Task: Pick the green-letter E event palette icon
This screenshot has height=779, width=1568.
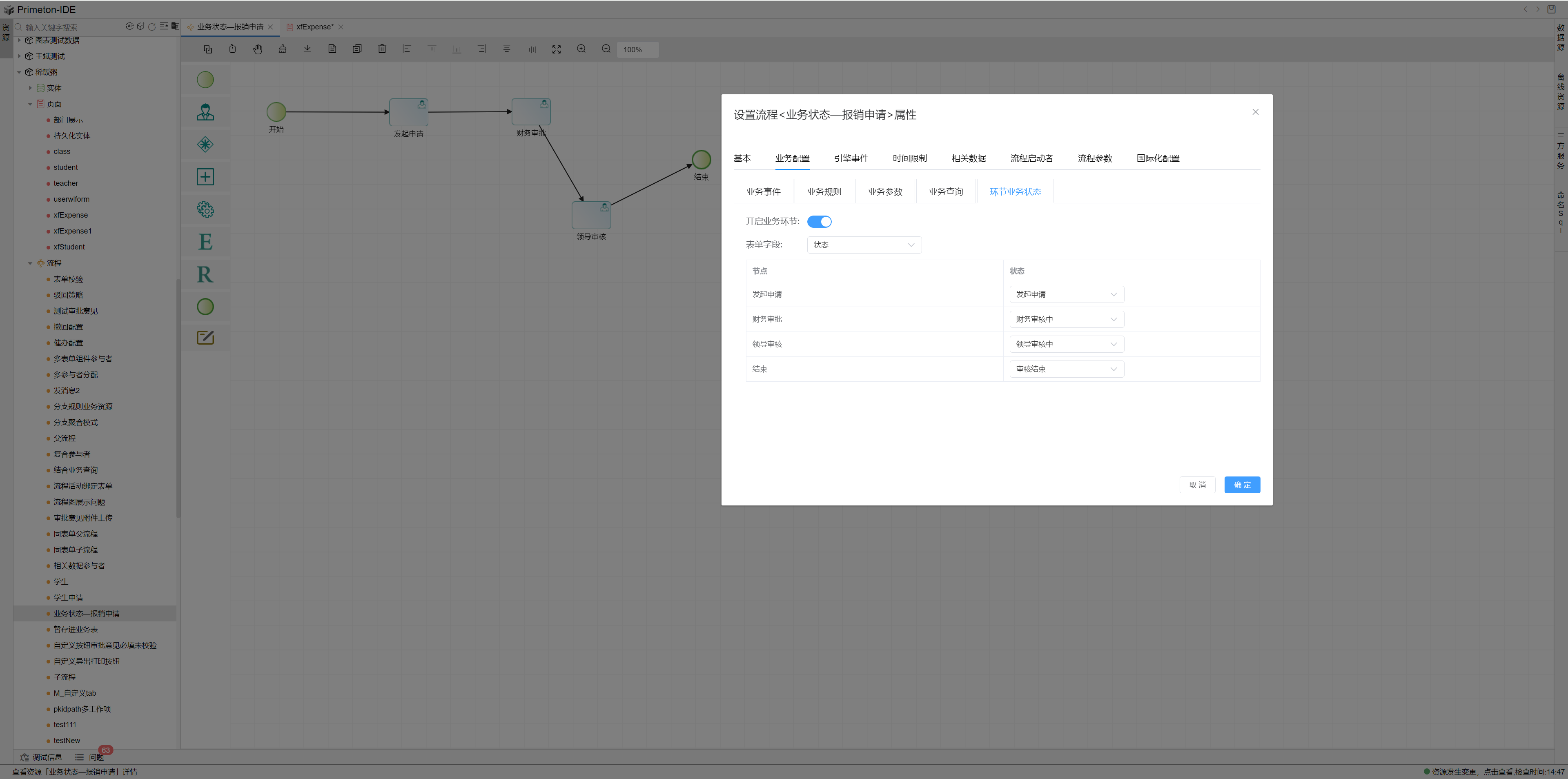Action: (x=205, y=242)
